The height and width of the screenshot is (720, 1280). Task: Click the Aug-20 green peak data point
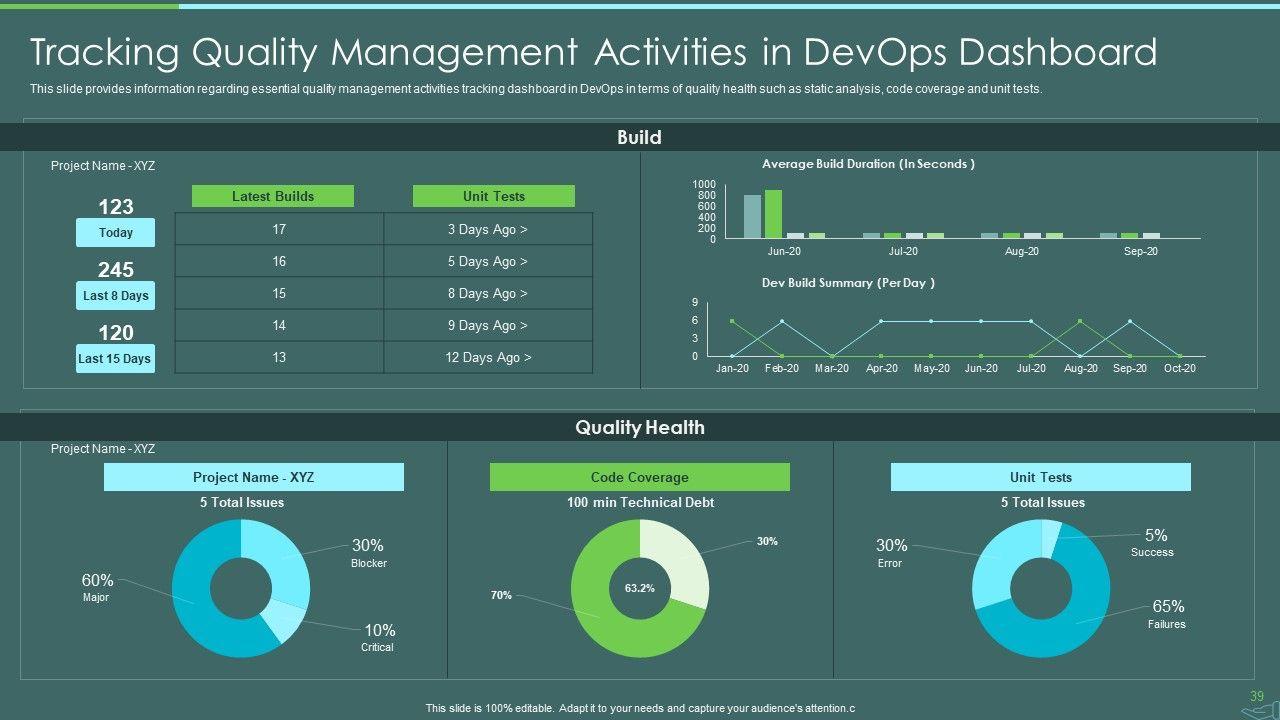pyautogui.click(x=1080, y=321)
